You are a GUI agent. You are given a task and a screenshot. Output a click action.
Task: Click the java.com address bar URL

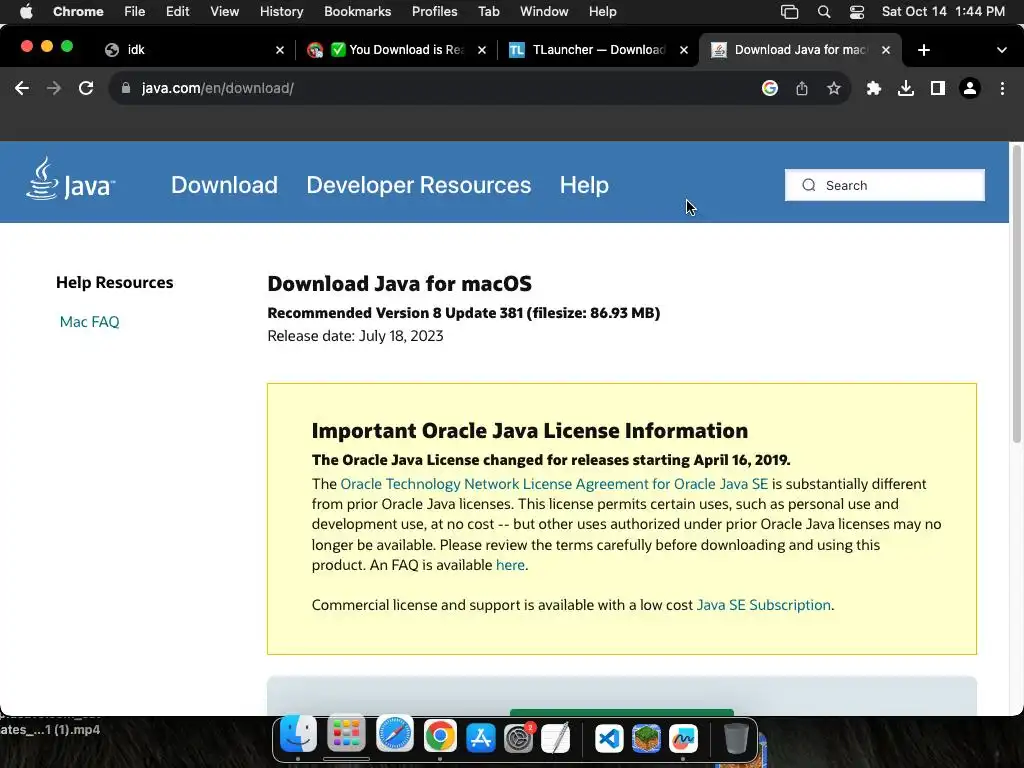pos(217,88)
